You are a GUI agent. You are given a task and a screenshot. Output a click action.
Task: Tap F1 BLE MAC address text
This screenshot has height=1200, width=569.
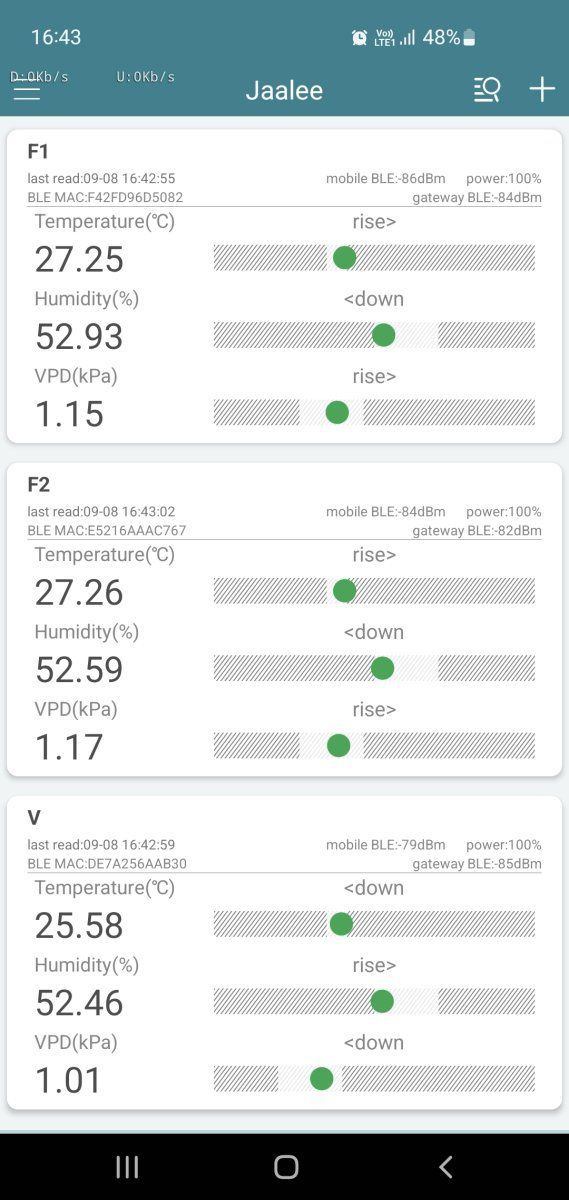105,198
